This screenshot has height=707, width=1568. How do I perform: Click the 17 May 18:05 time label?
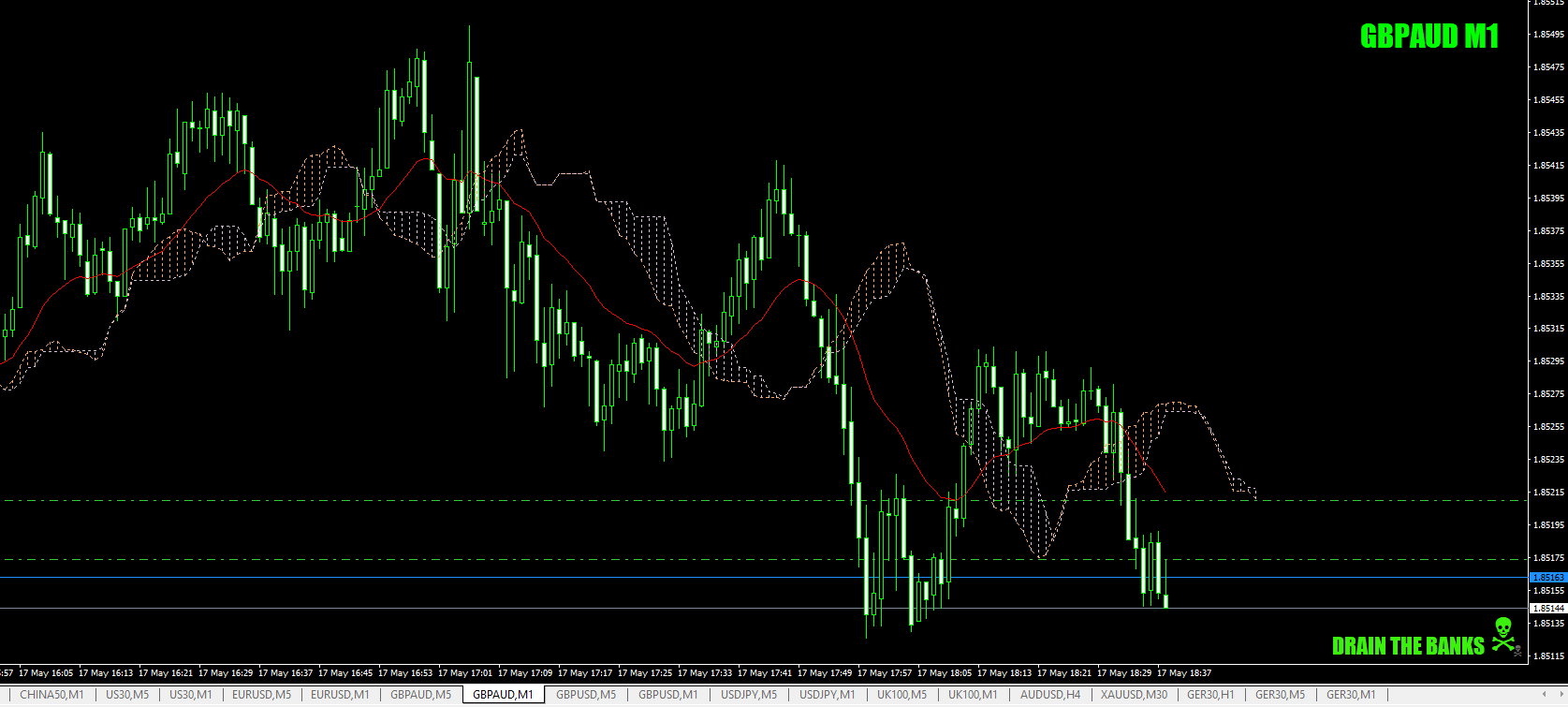945,673
